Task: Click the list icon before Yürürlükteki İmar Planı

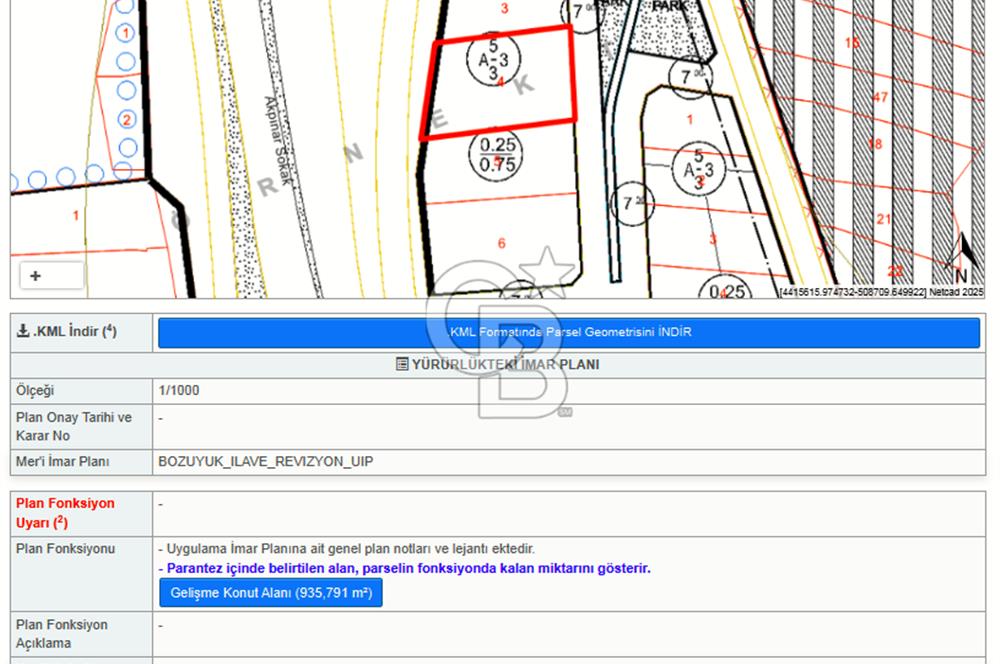Action: click(x=402, y=365)
